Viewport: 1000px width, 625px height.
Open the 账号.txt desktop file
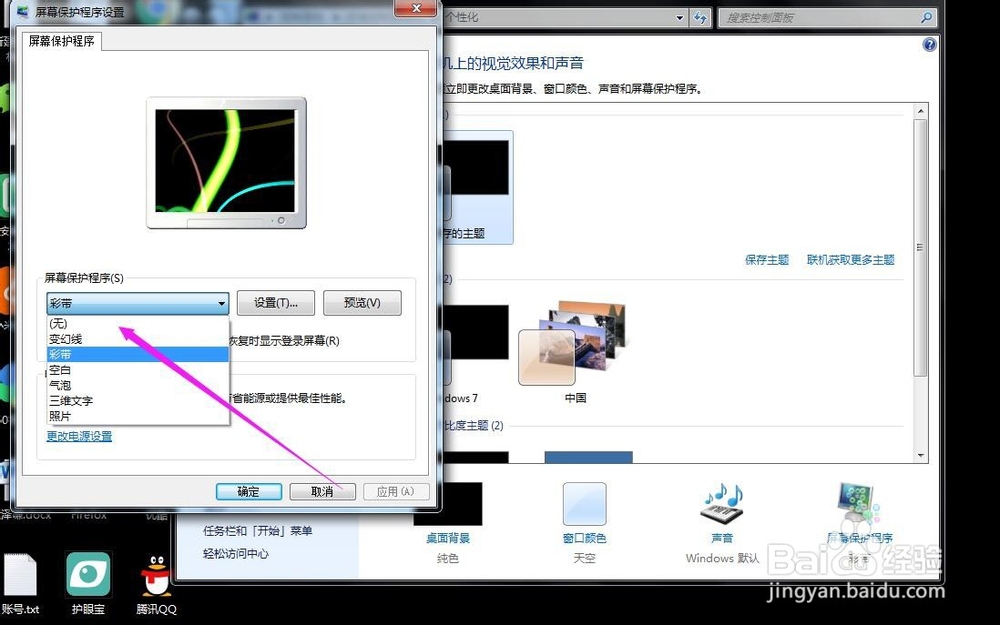pyautogui.click(x=20, y=585)
